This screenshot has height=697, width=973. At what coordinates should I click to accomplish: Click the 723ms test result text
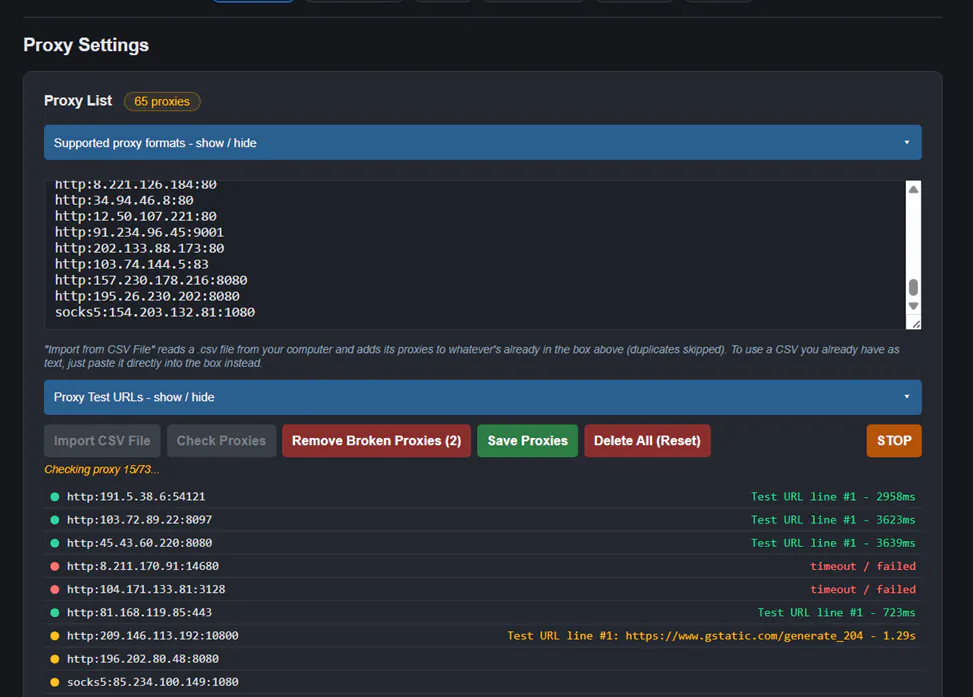(836, 613)
